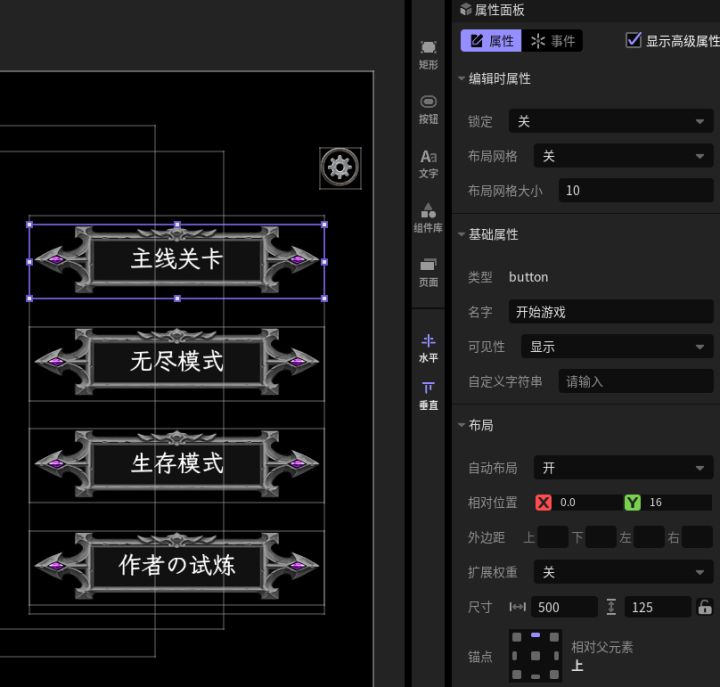Image resolution: width=720 pixels, height=687 pixels.
Task: Collapse the 基础属性 section
Action: (461, 234)
